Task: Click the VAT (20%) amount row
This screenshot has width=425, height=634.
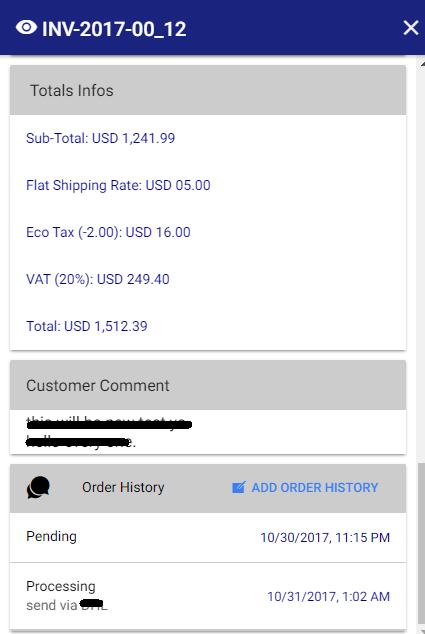Action: click(x=98, y=279)
